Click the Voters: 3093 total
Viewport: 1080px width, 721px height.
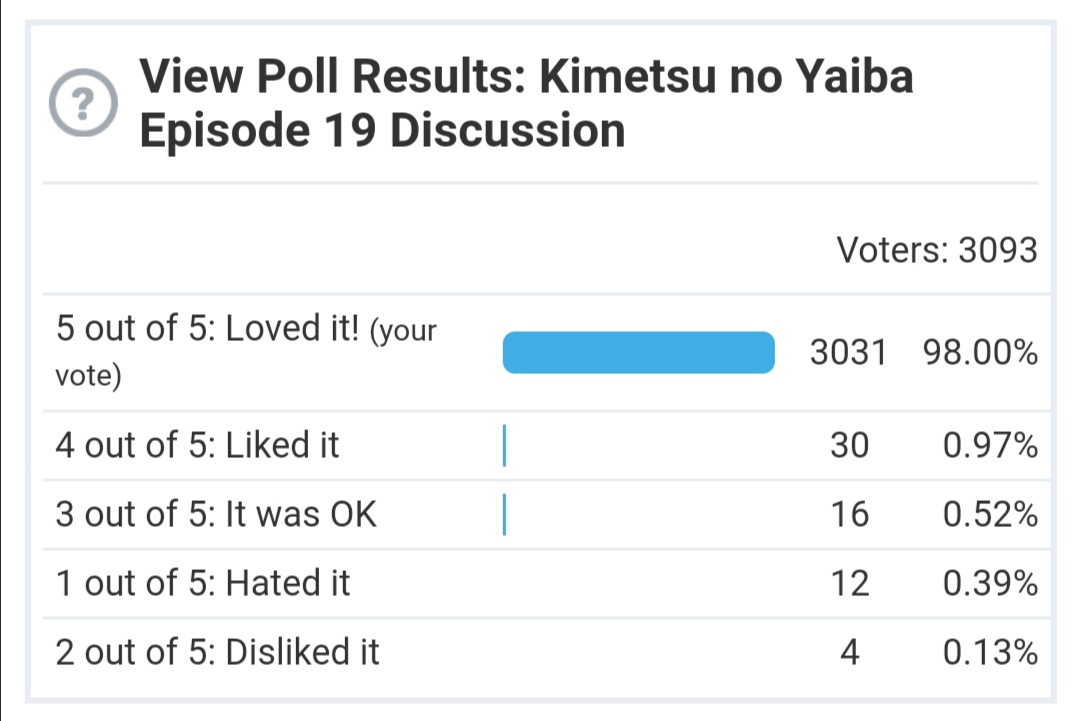pyautogui.click(x=936, y=250)
